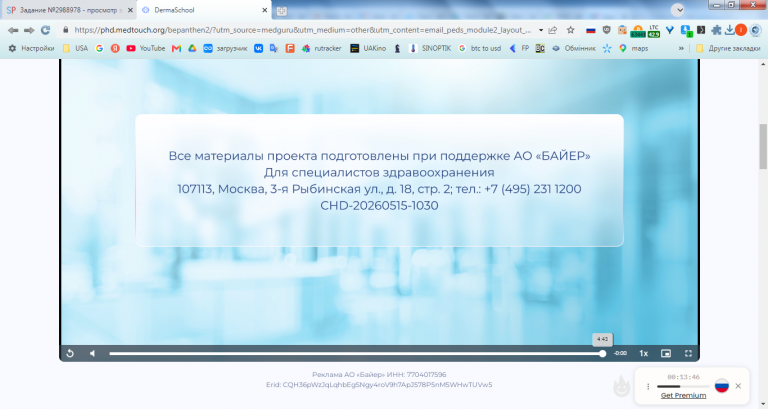Enter fullscreen on the video player
The width and height of the screenshot is (768, 409).
click(x=688, y=353)
